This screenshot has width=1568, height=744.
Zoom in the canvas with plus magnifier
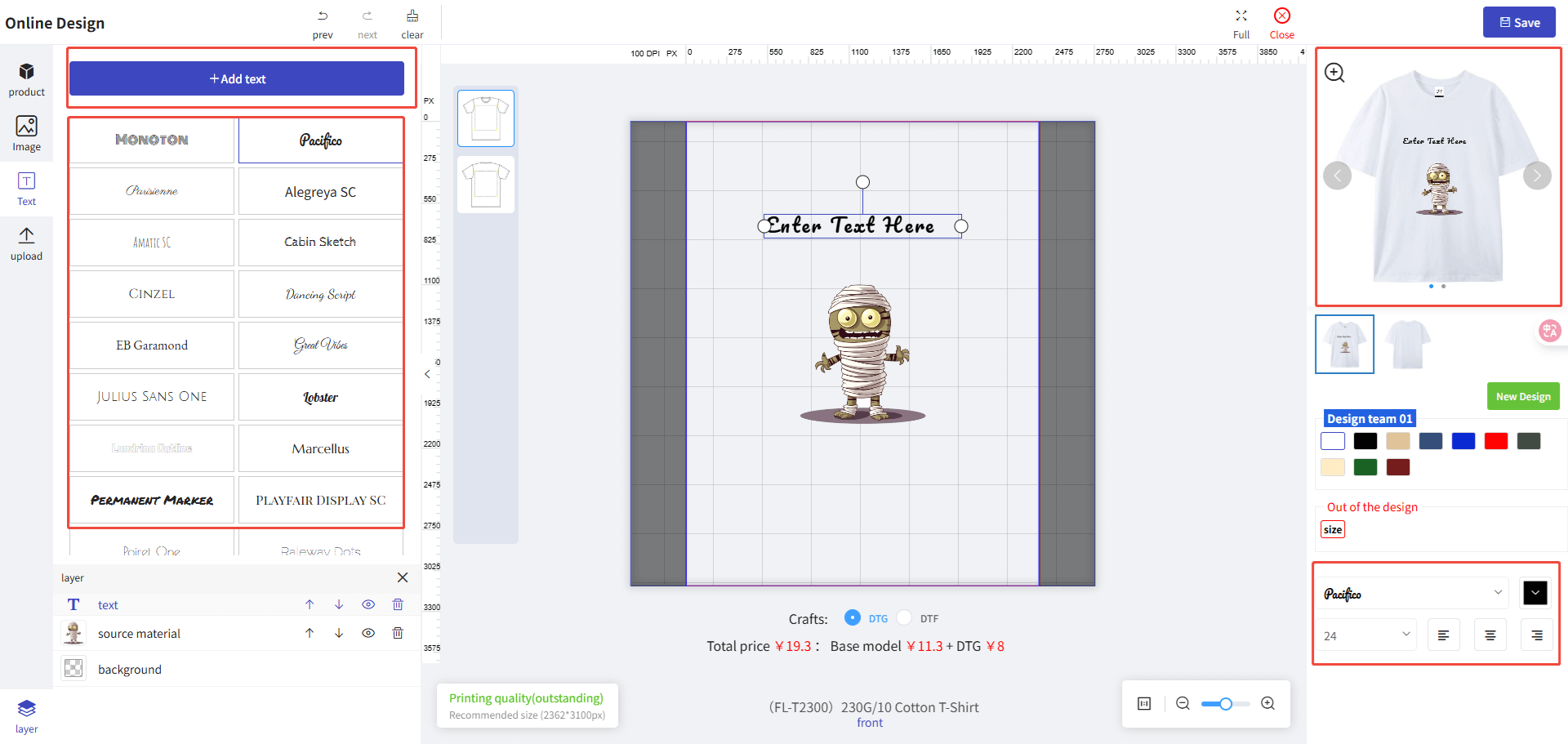(1267, 703)
